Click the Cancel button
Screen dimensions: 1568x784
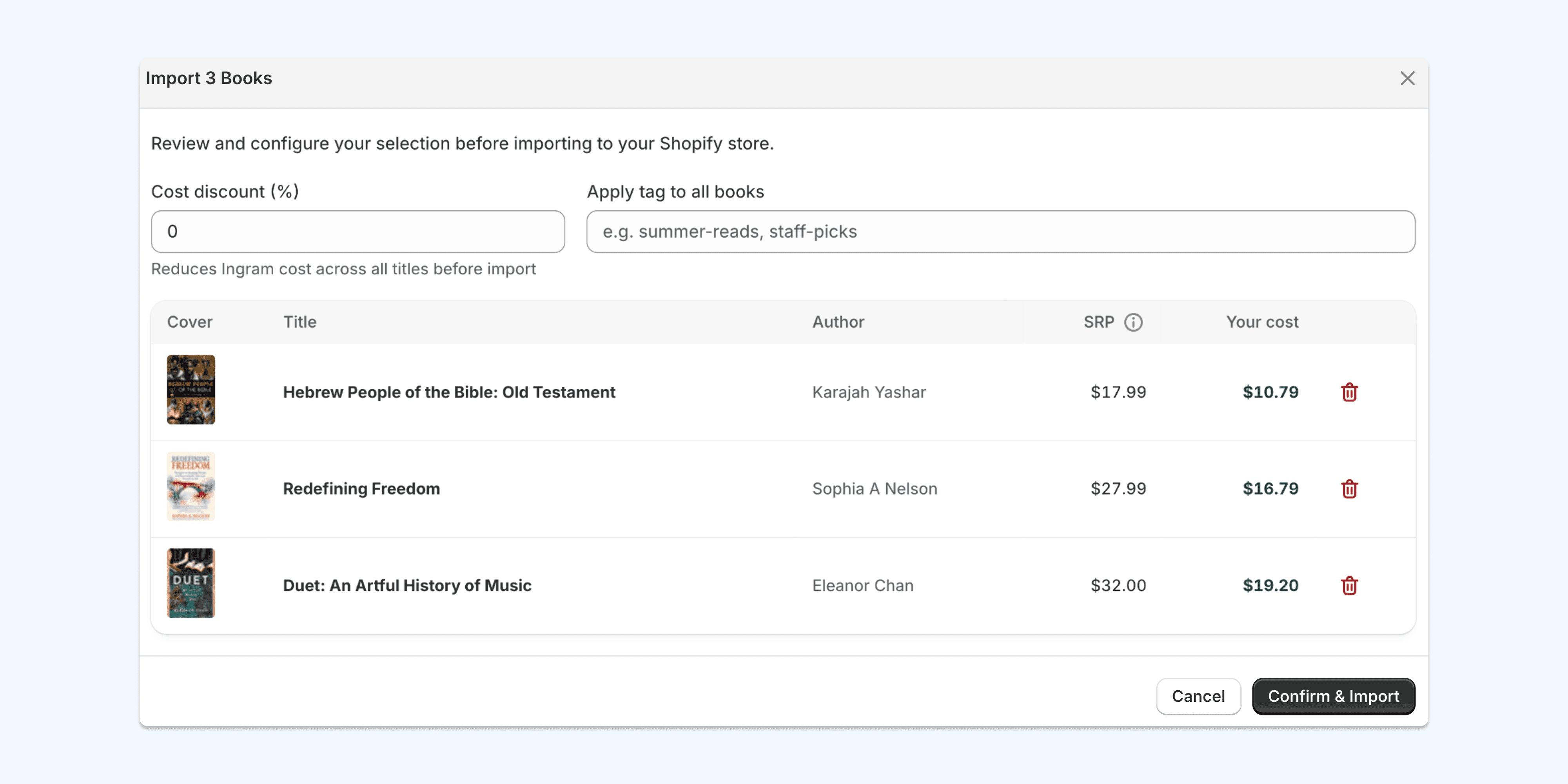(1198, 696)
